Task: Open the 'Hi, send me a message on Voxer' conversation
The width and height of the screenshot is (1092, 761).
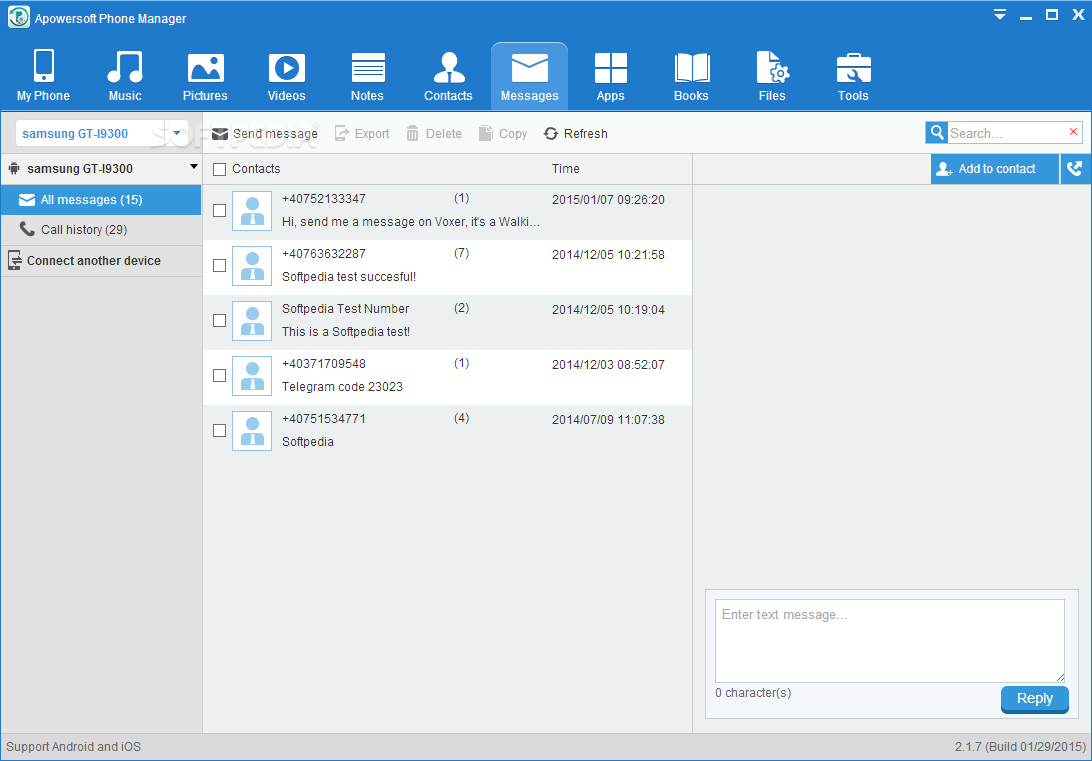Action: tap(410, 221)
